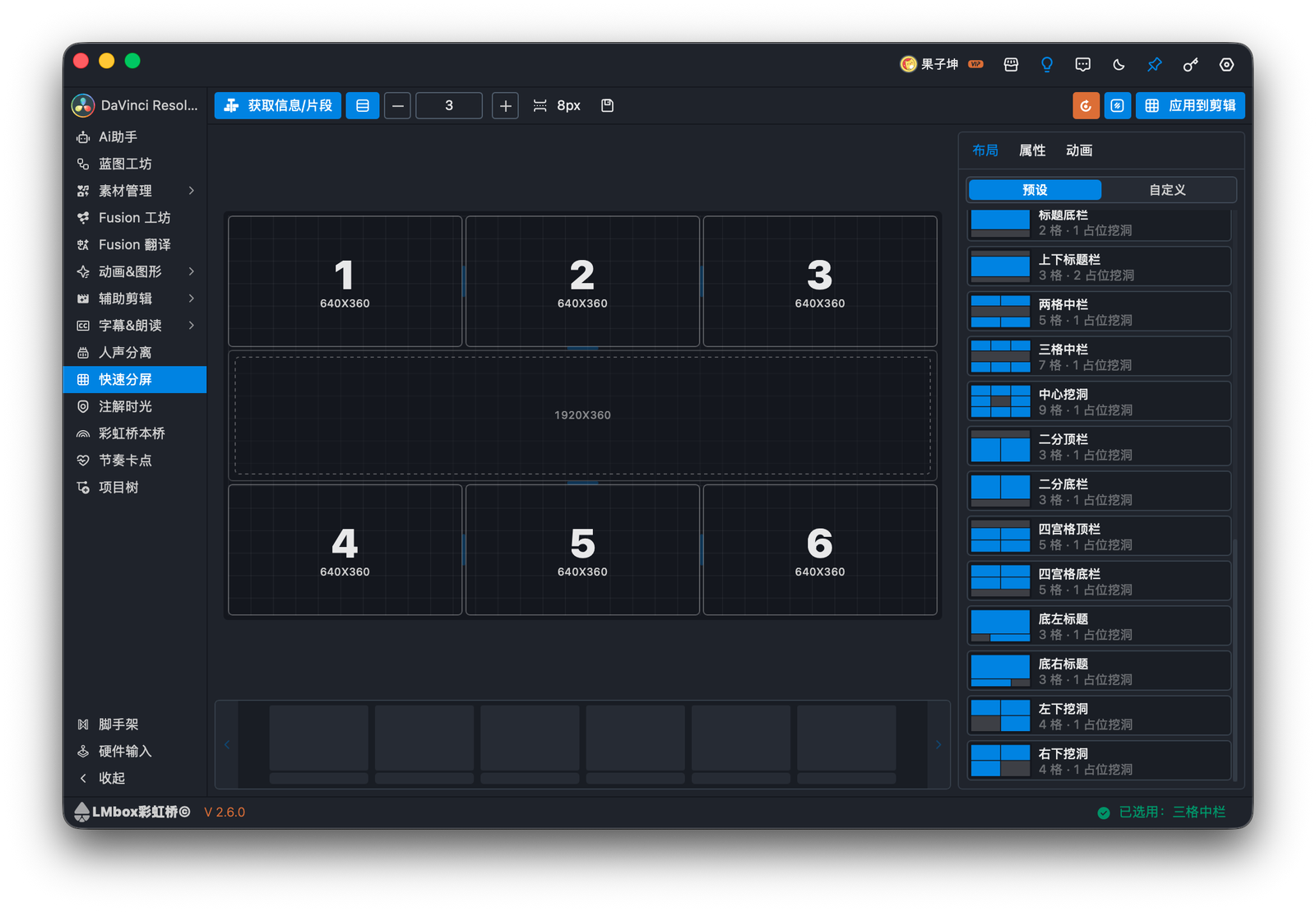Screen dimensions: 1316x912
Task: Open the chat feedback icon
Action: 1083,64
